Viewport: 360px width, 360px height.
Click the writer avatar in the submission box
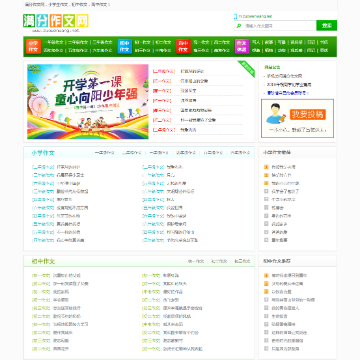coord(276,114)
